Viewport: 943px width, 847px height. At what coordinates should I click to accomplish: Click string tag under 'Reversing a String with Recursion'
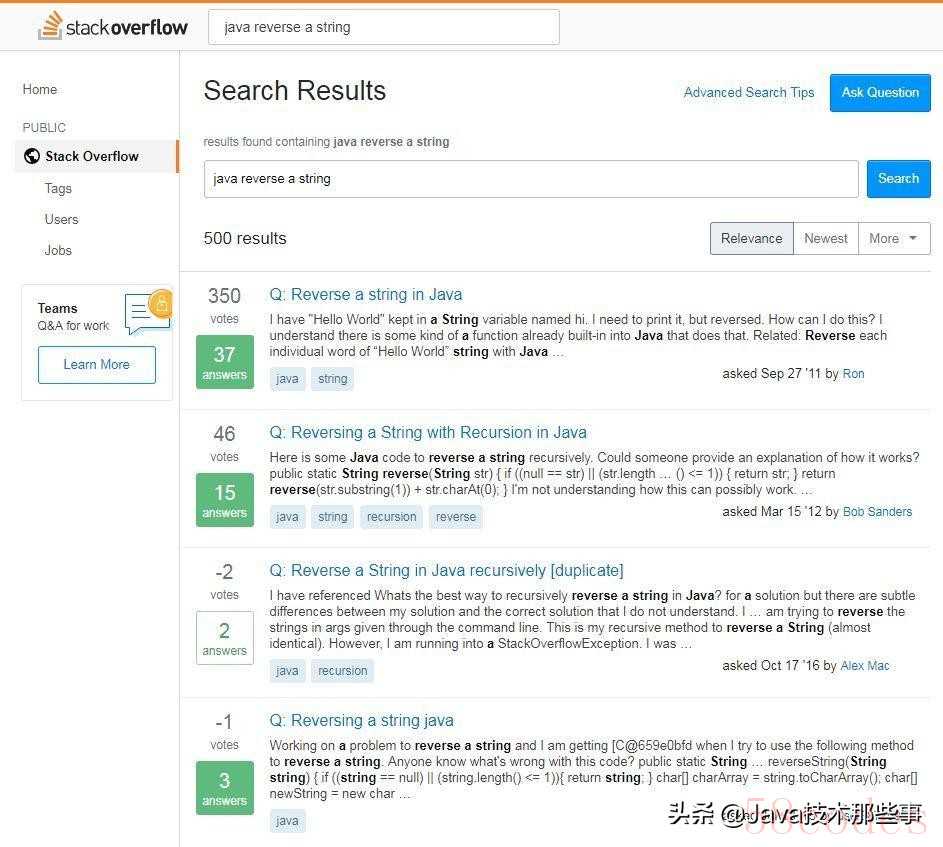(333, 517)
